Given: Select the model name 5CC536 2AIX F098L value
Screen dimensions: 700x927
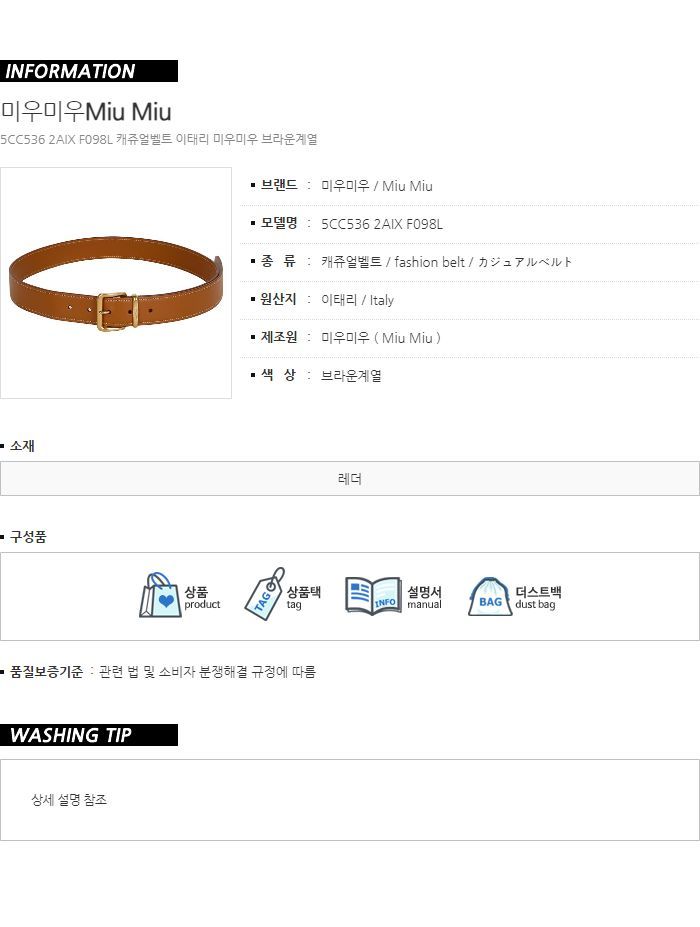Looking at the screenshot, I should pos(381,224).
